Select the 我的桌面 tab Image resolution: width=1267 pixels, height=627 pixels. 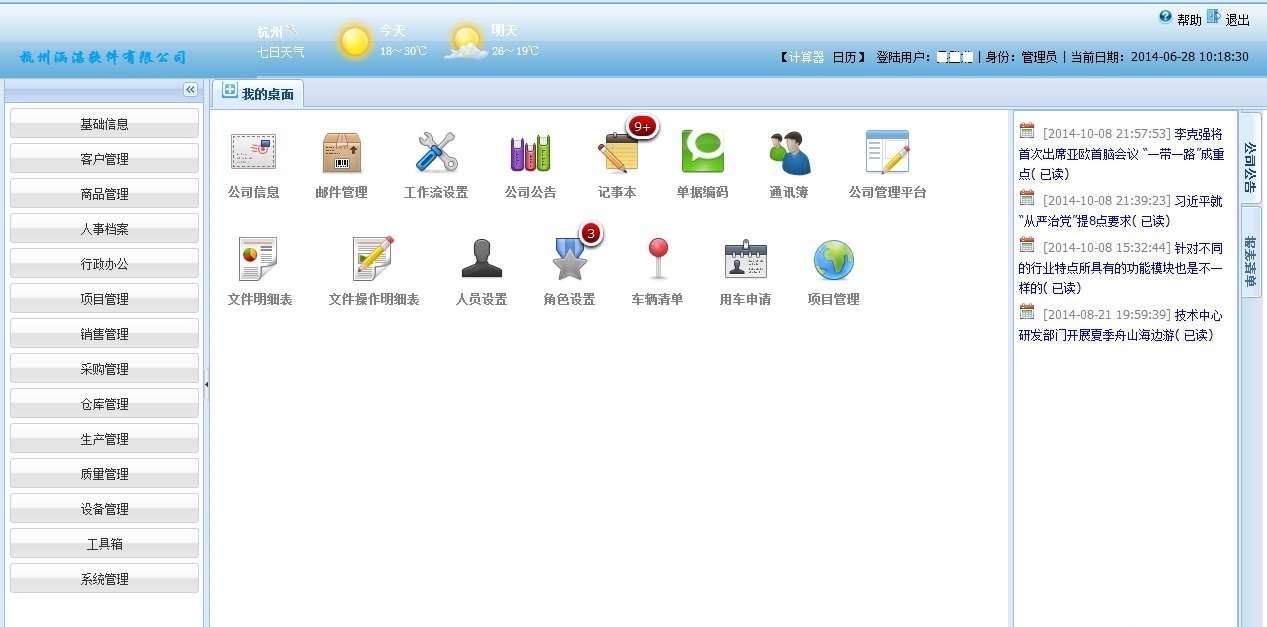pos(259,93)
